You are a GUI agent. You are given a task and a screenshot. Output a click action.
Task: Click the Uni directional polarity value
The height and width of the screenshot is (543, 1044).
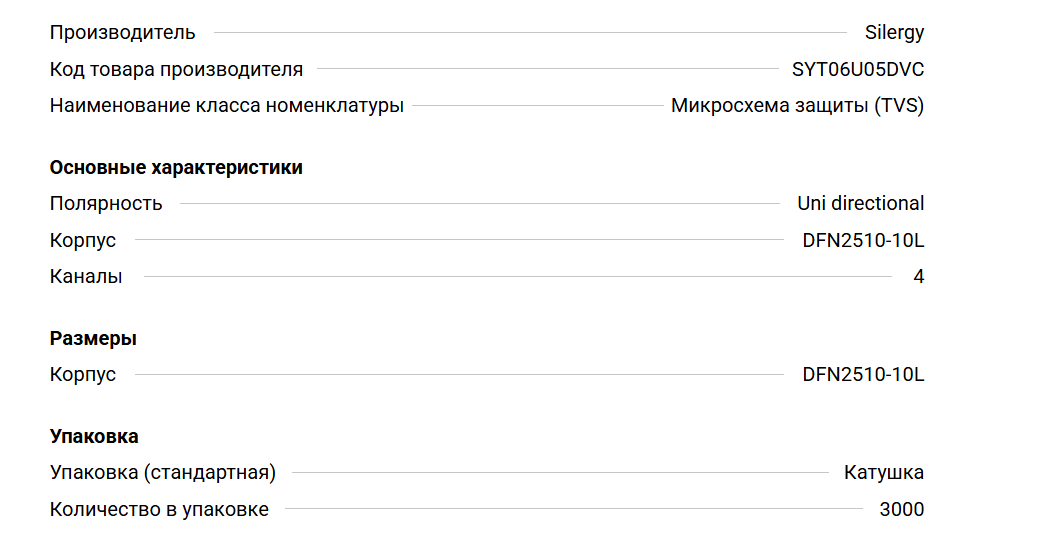tap(860, 204)
